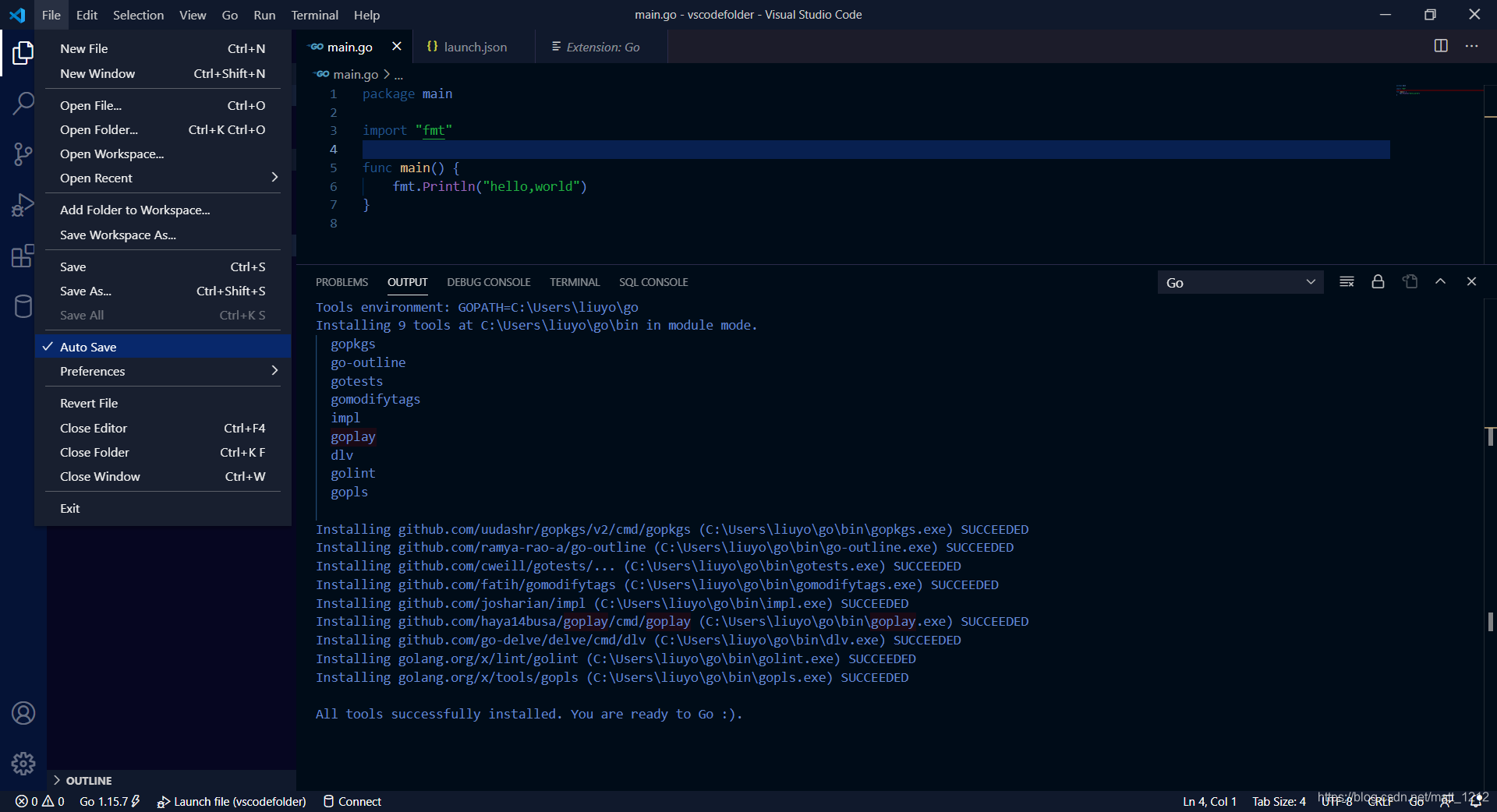The image size is (1497, 812).
Task: Choose Save Workspace As...
Action: coord(163,235)
